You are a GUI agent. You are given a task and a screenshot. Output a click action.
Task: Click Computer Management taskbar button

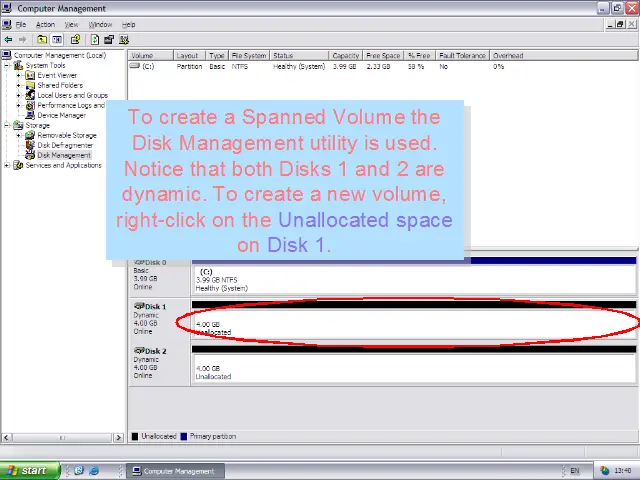(x=175, y=471)
